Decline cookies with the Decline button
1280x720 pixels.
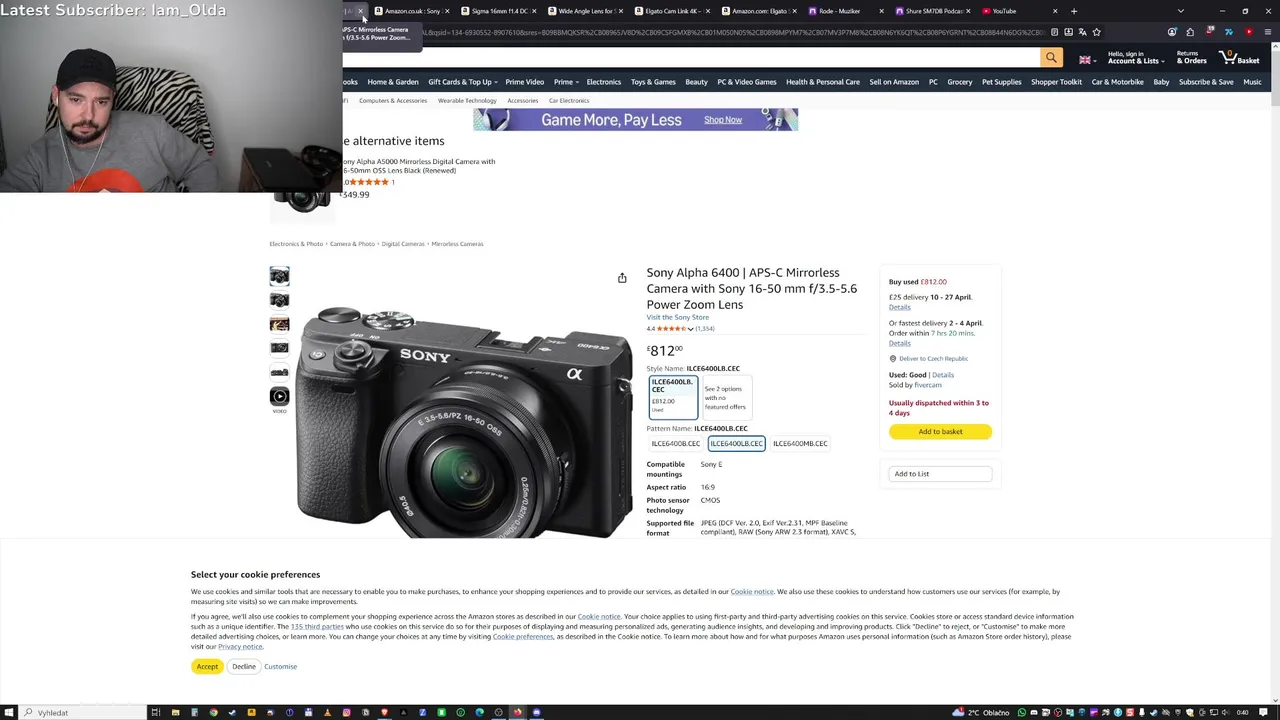tap(244, 667)
